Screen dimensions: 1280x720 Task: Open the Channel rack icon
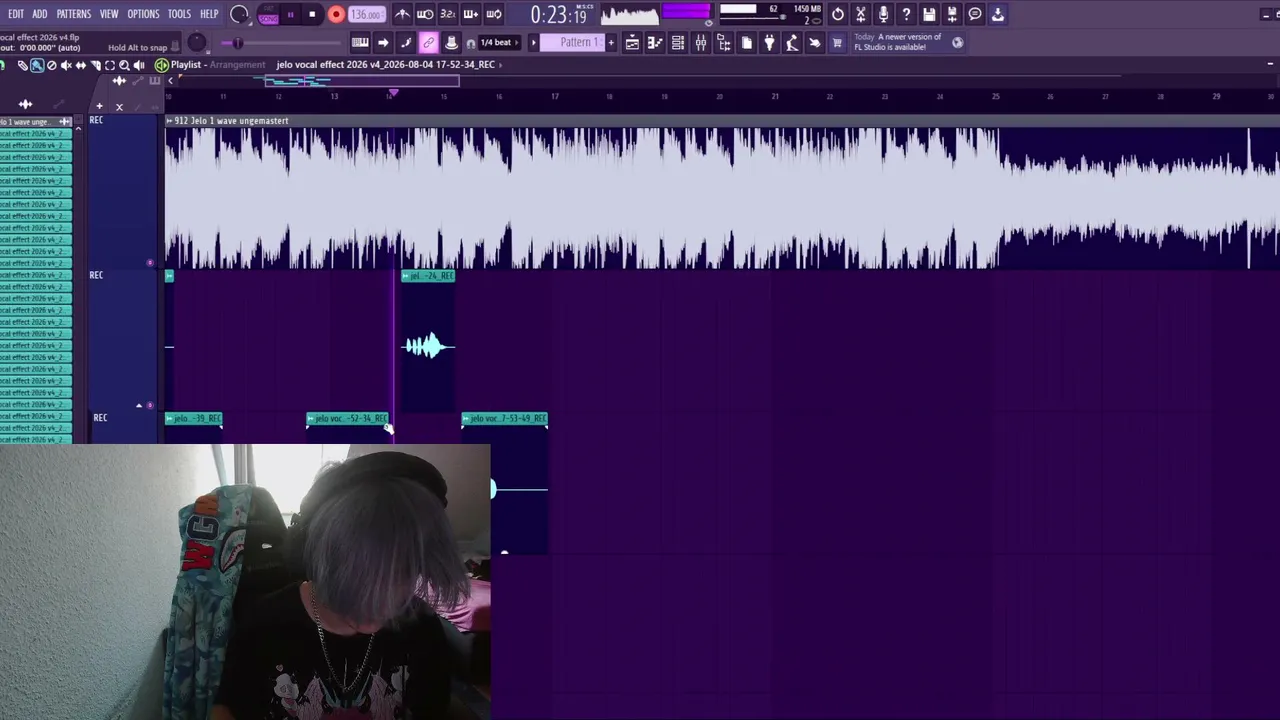(678, 43)
